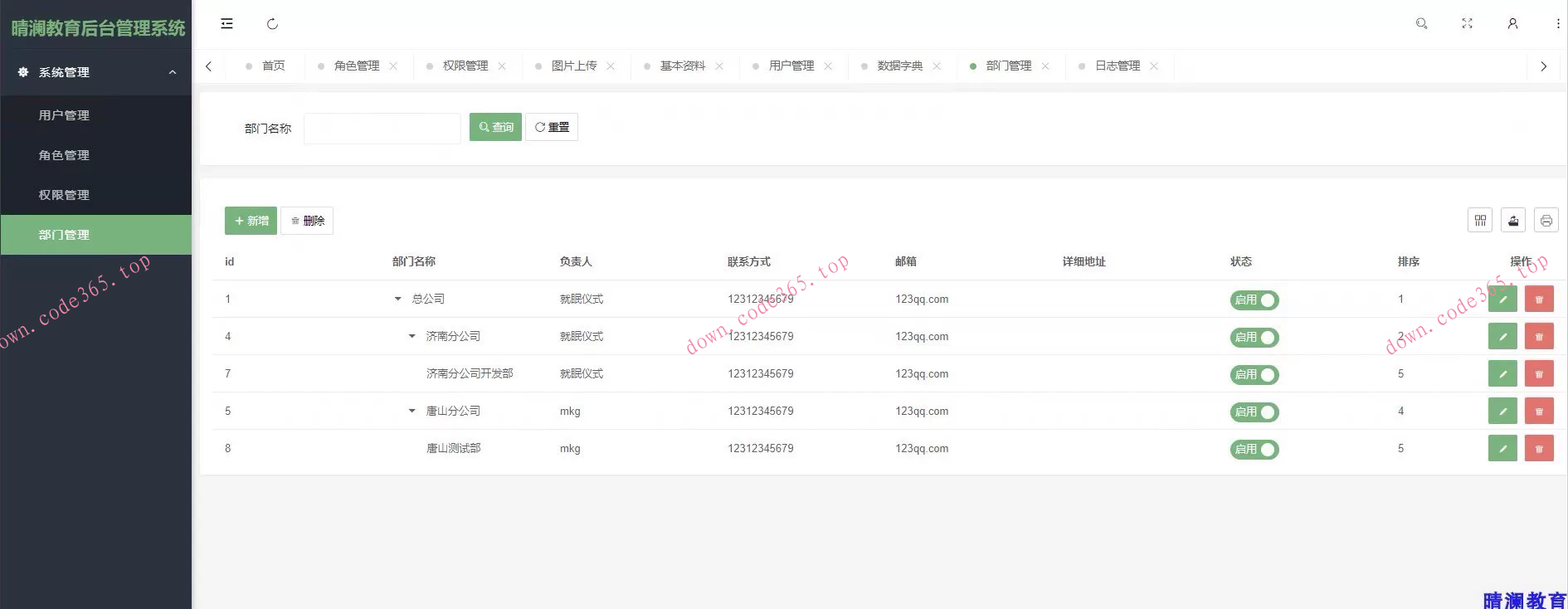
Task: Open 部门管理 in the sidebar
Action: (95, 235)
